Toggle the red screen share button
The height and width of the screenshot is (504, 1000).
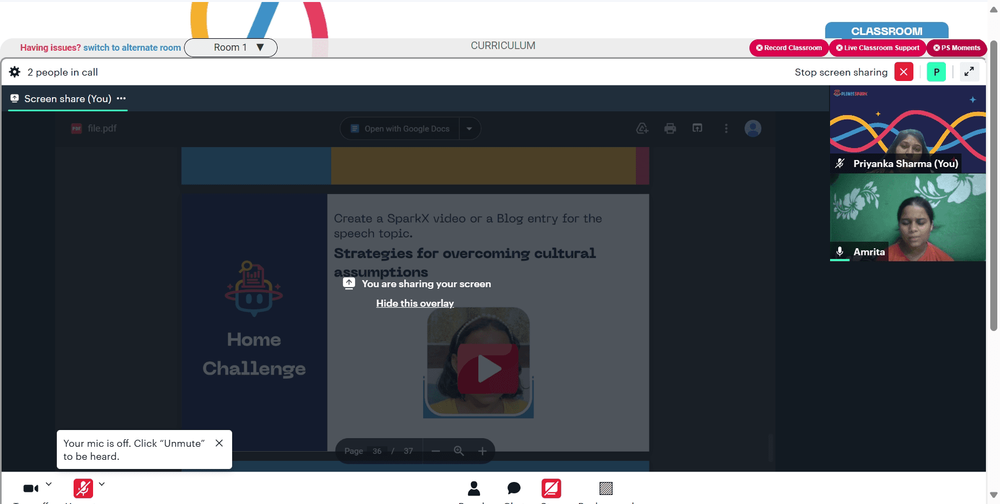click(551, 489)
